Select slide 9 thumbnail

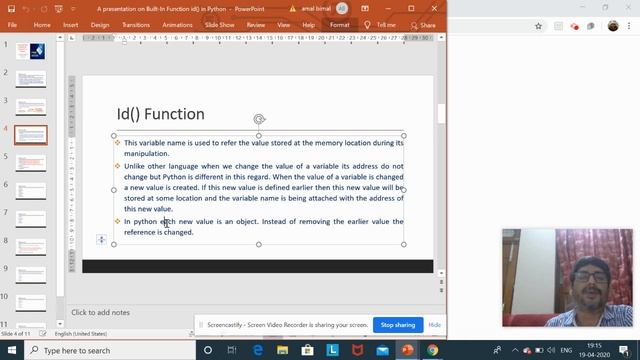[31, 275]
